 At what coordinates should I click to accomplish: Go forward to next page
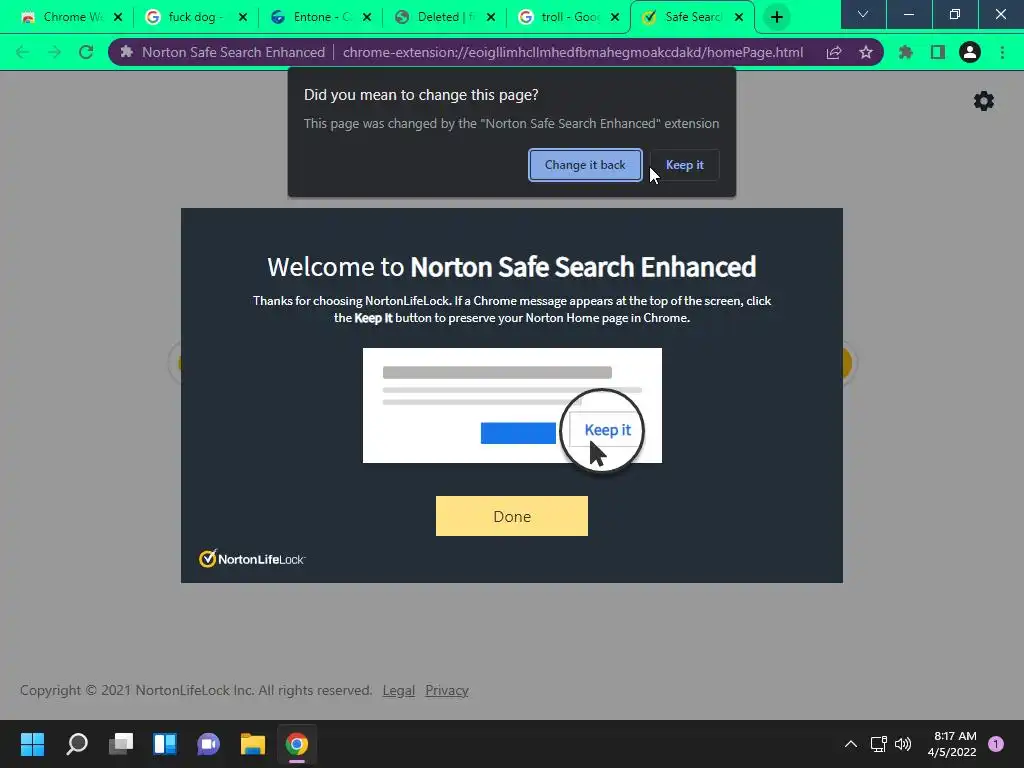[x=54, y=52]
